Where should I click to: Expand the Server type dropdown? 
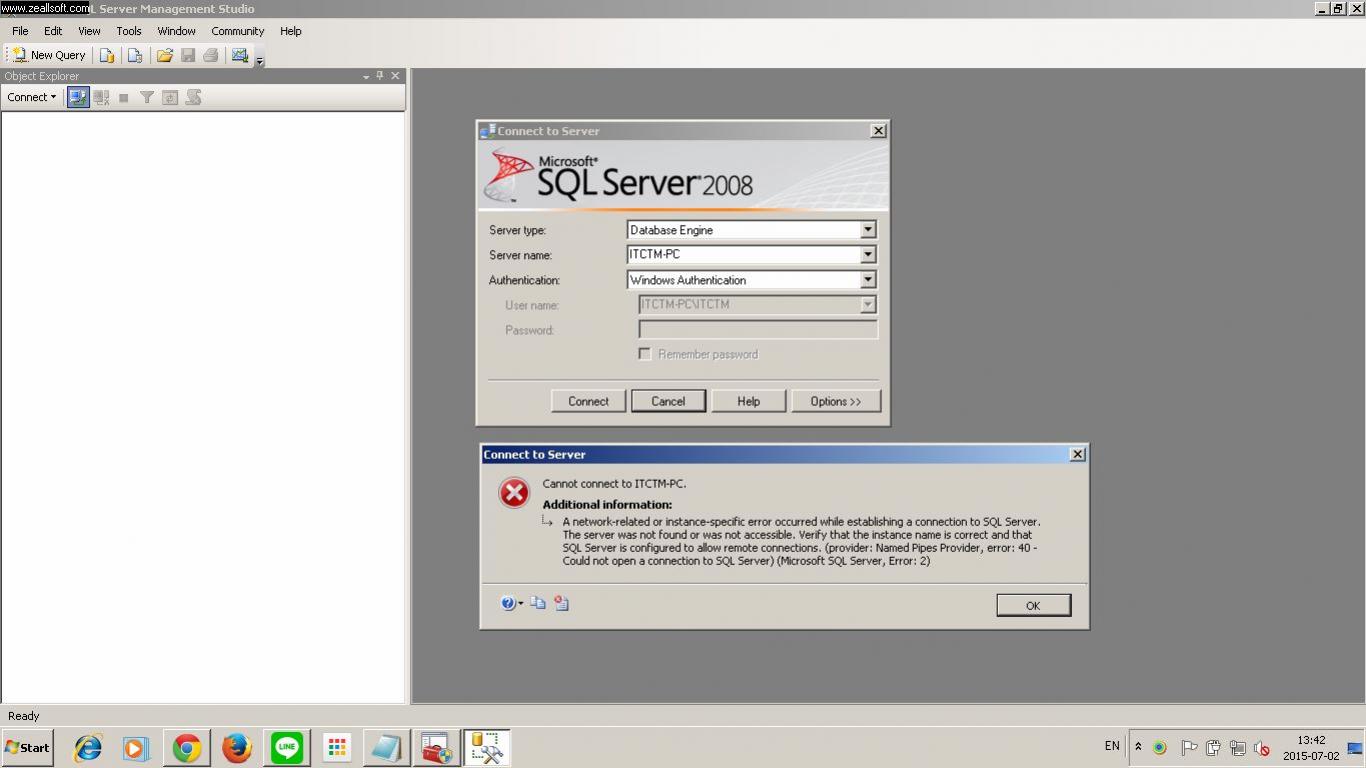click(868, 230)
